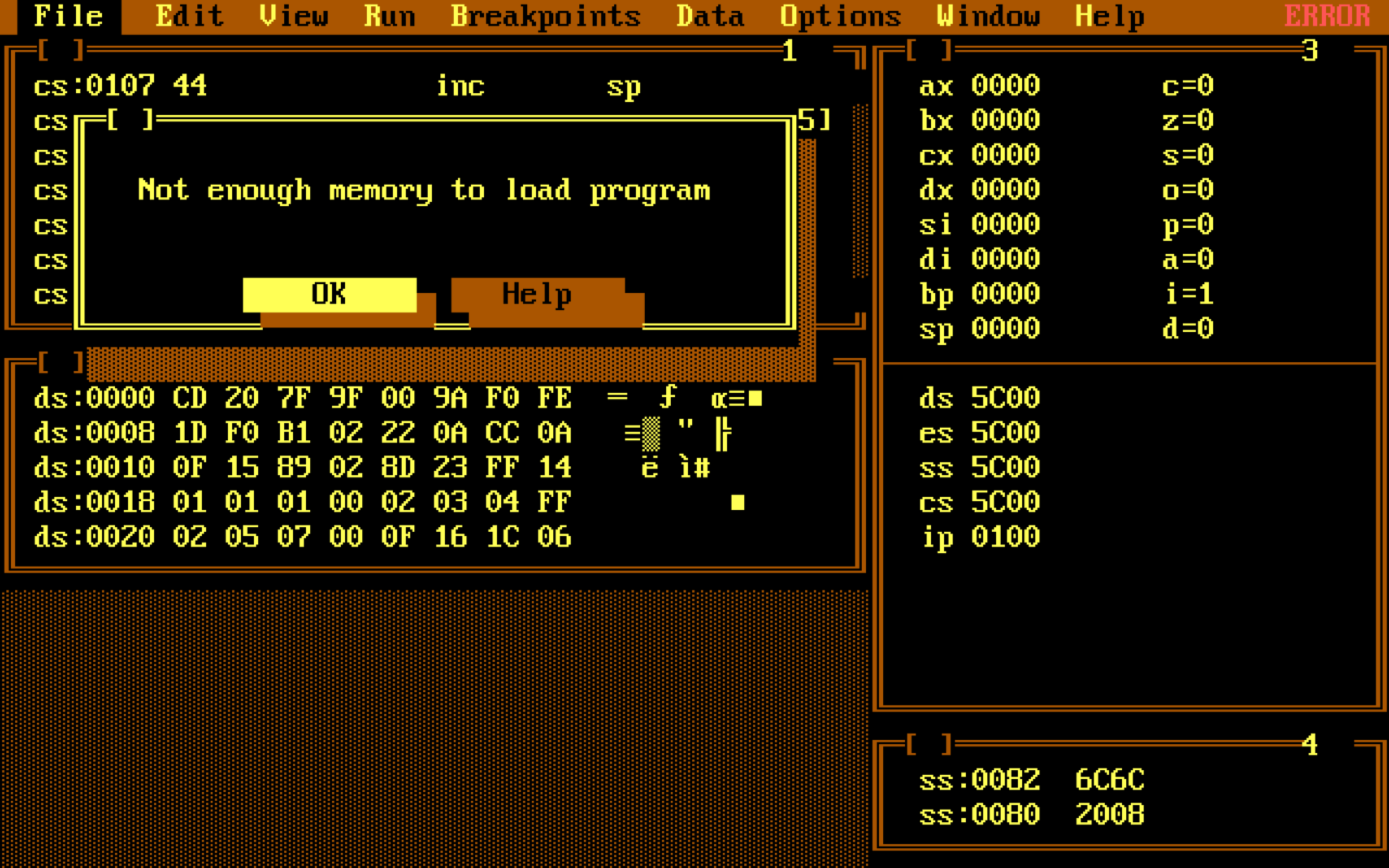Select memory dump row ds:0020

[303, 537]
